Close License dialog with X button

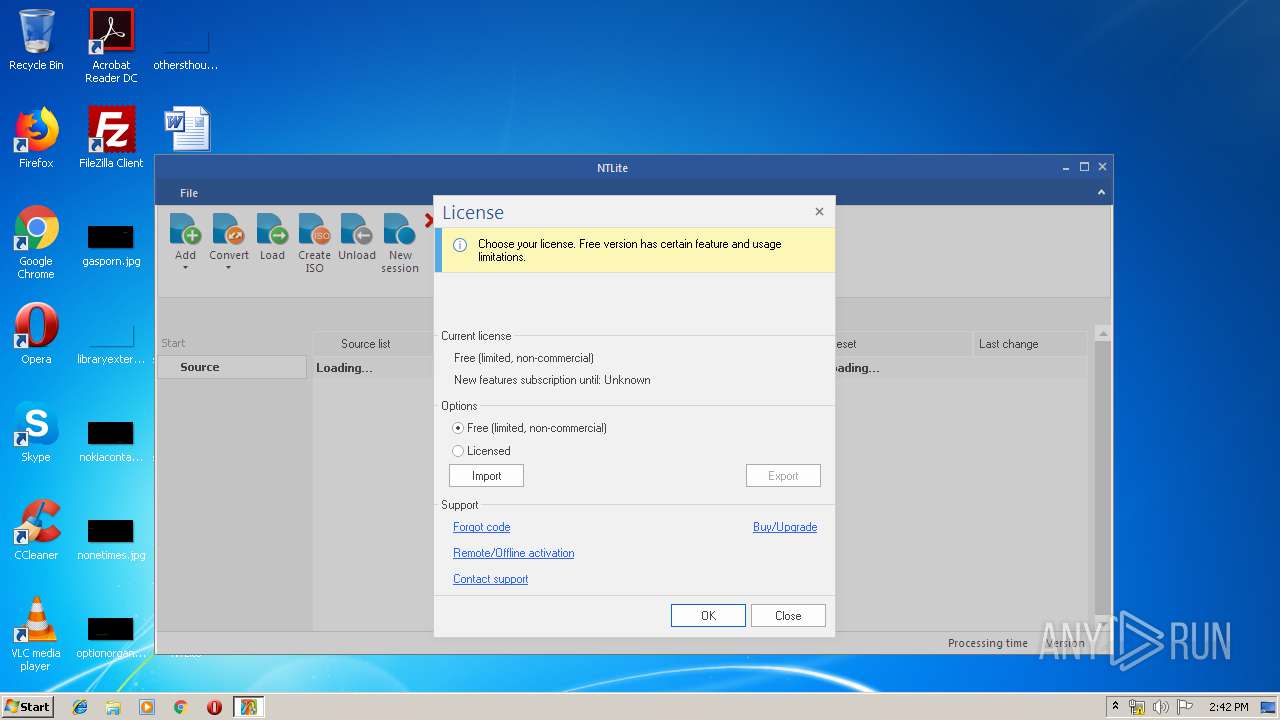(819, 212)
